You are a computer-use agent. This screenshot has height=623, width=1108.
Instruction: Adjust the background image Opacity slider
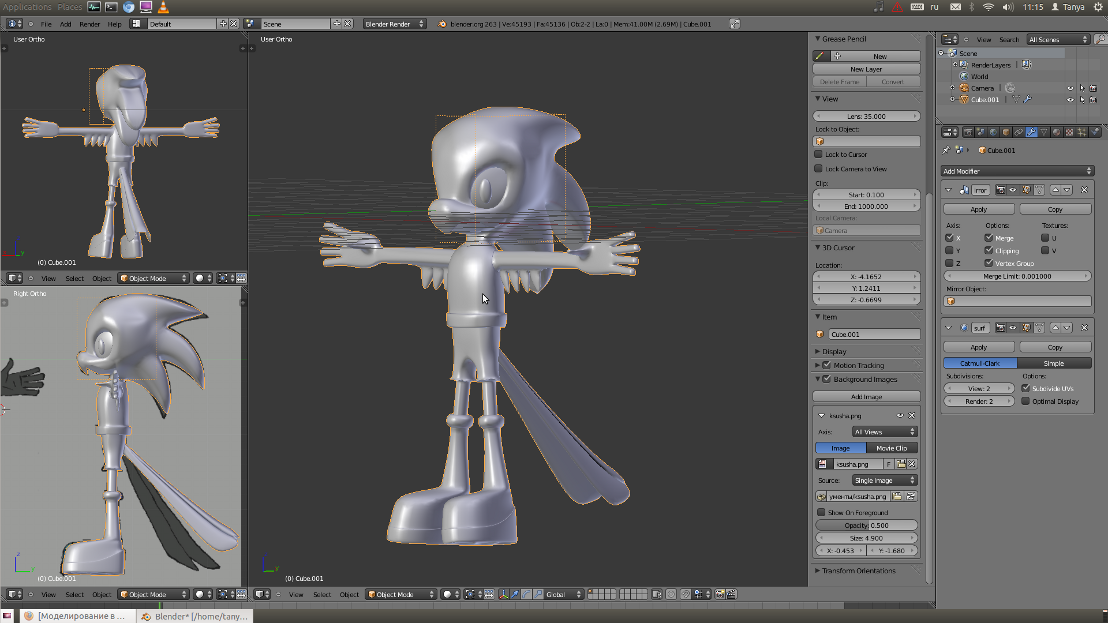(866, 525)
